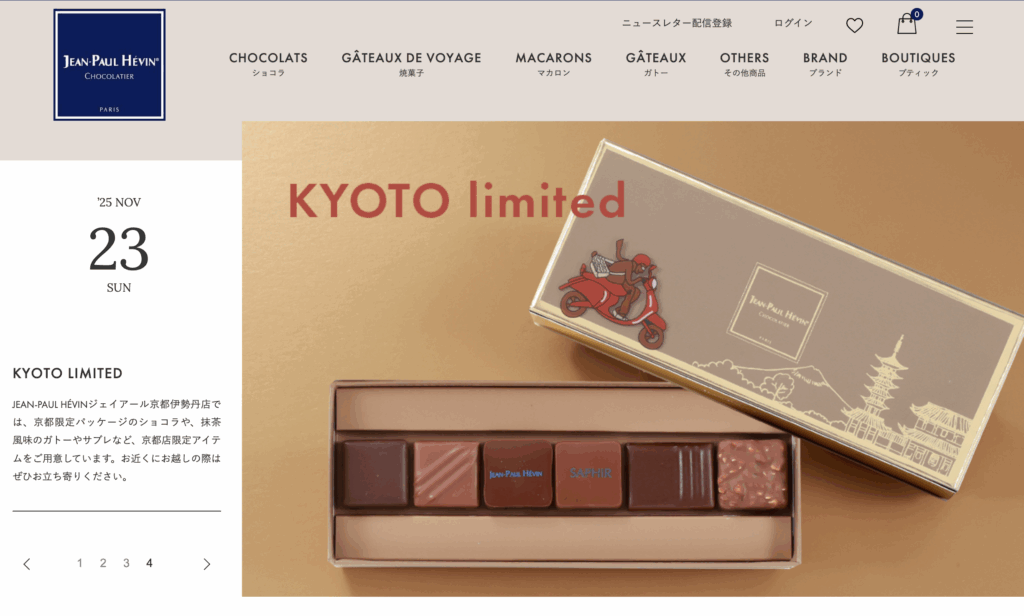Open the BRAND menu

click(x=825, y=64)
